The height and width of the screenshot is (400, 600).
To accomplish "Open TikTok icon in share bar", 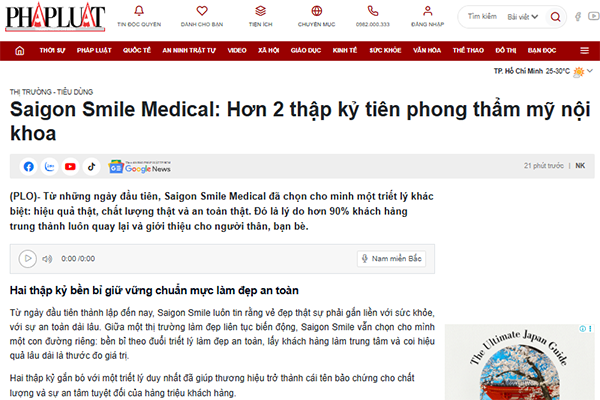I will (91, 167).
